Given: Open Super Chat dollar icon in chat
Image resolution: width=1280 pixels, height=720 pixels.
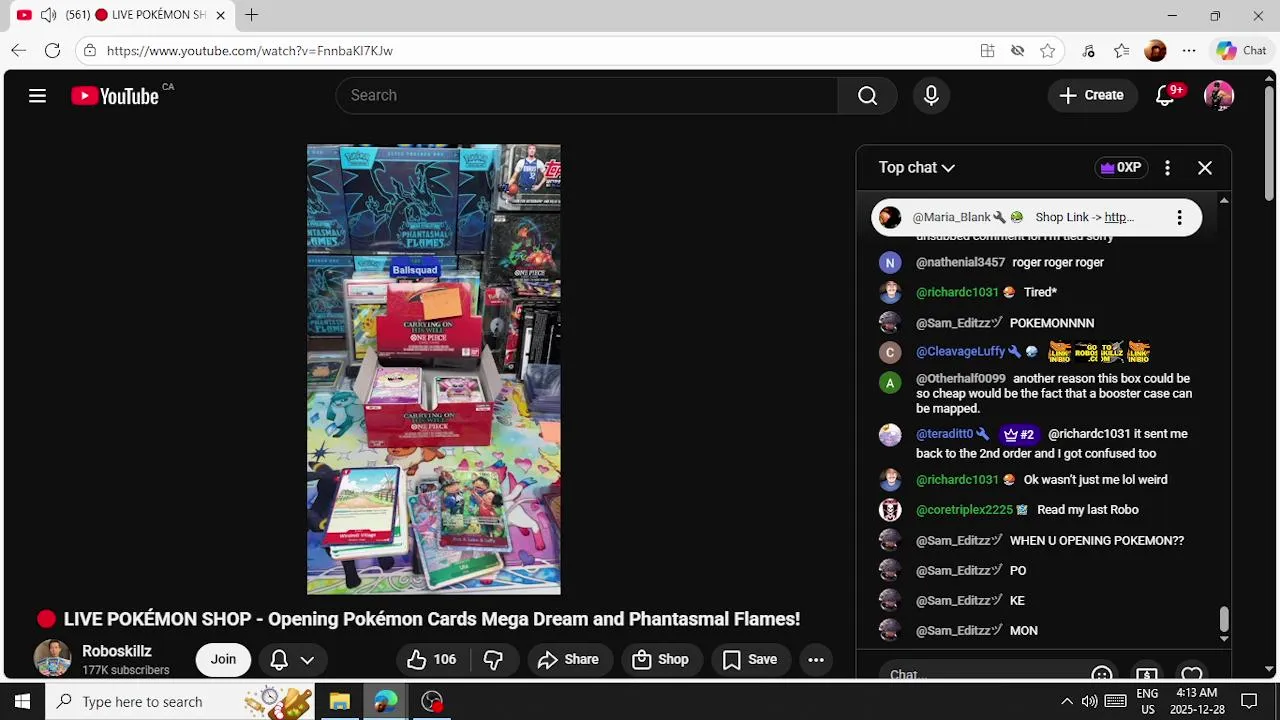Looking at the screenshot, I should pyautogui.click(x=1147, y=674).
